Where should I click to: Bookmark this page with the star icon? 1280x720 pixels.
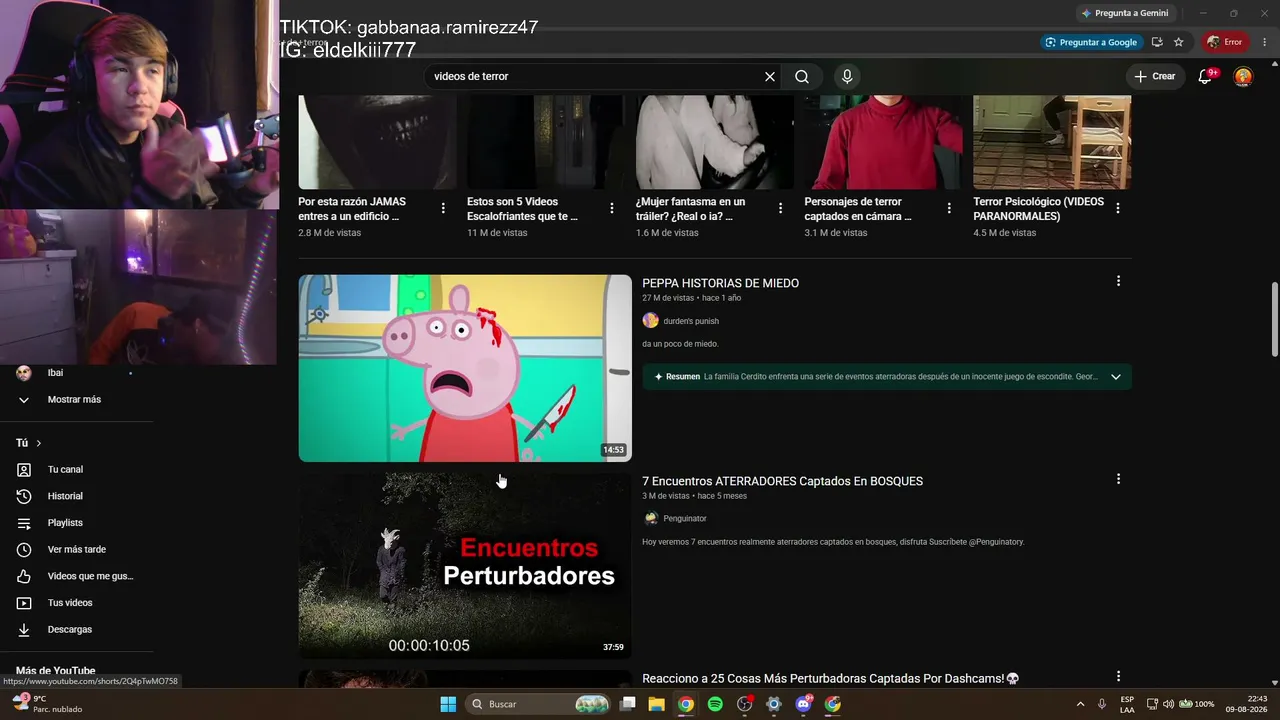[x=1179, y=42]
